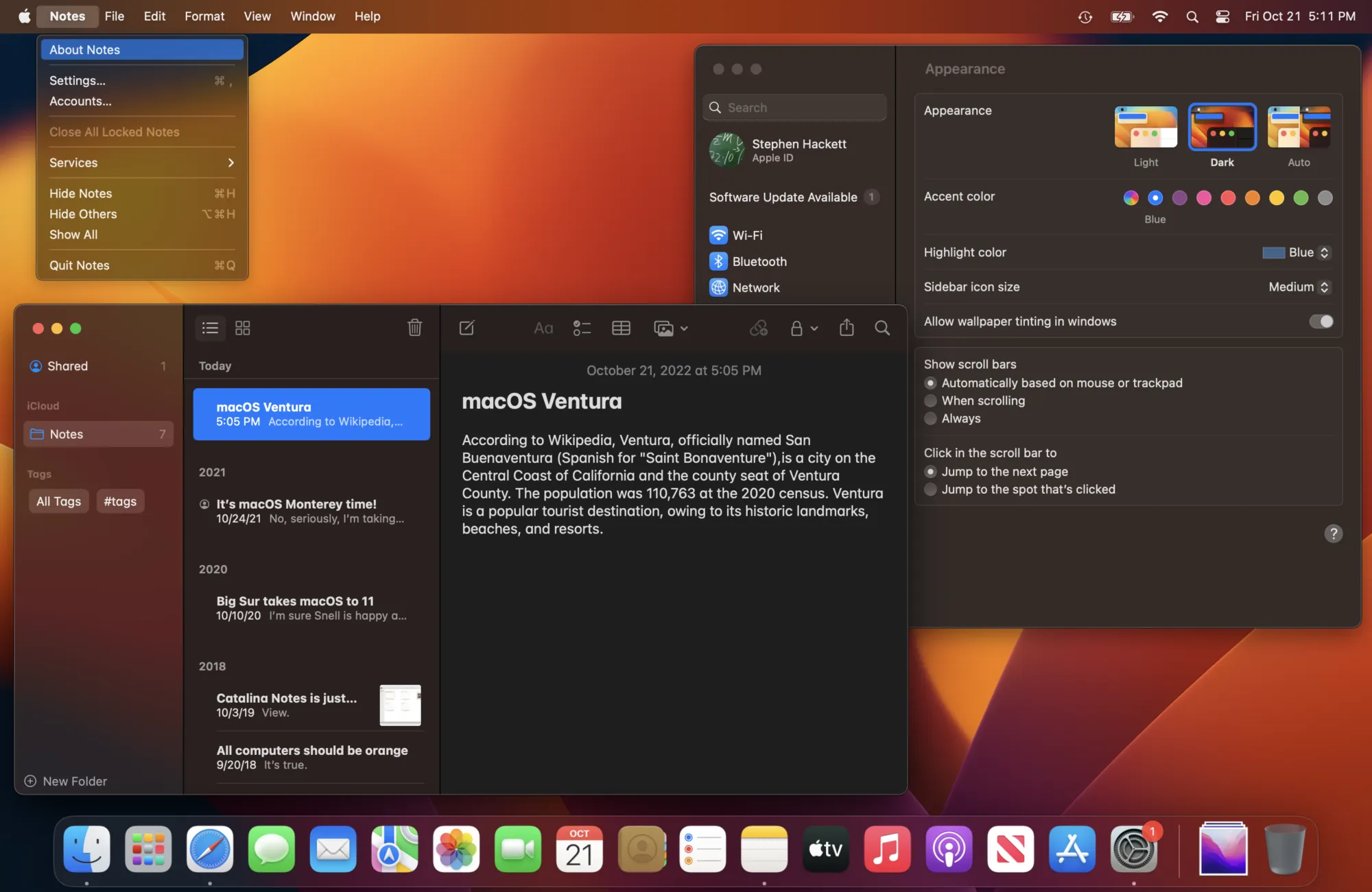Insert a table into the note

(621, 328)
